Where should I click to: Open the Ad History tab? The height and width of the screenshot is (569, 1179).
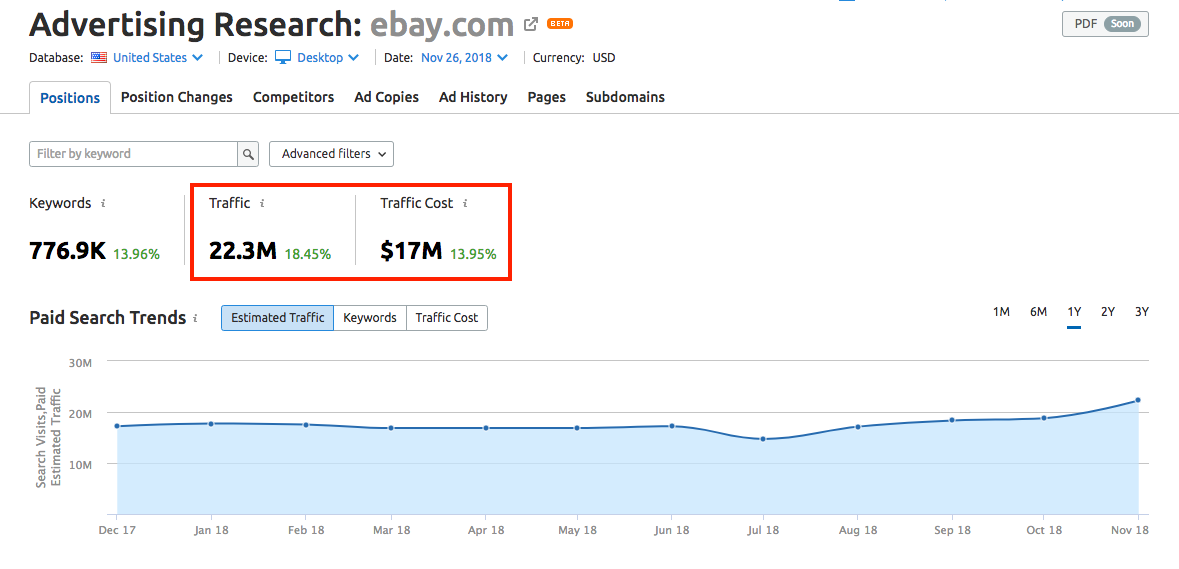(x=473, y=97)
